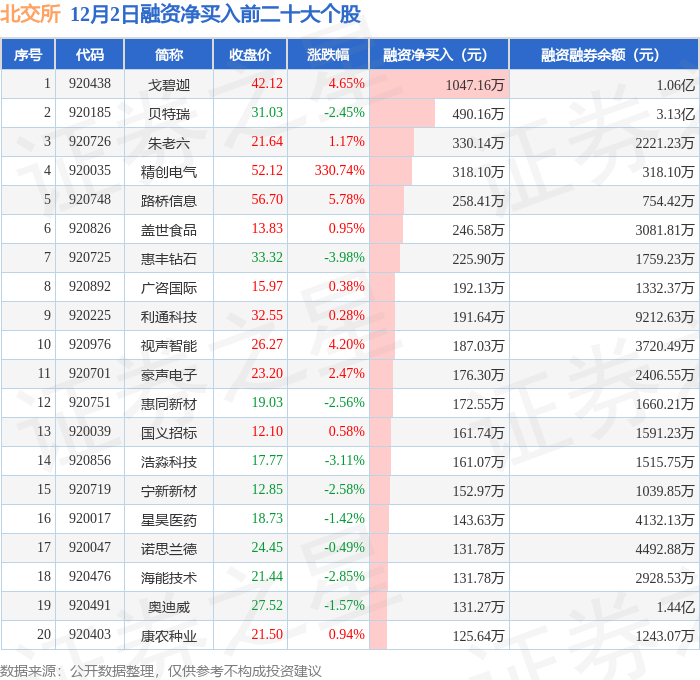Click closing price 33.32
Screen dimensions: 700x680
point(267,258)
